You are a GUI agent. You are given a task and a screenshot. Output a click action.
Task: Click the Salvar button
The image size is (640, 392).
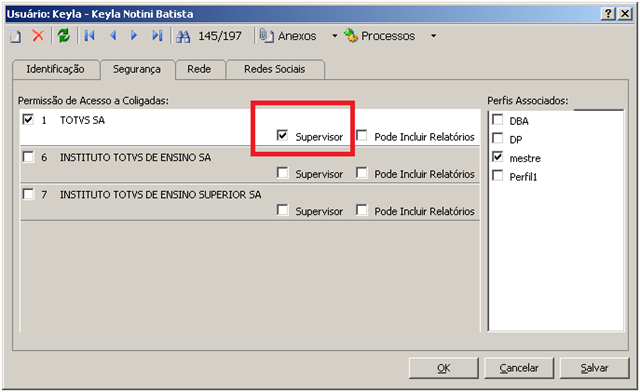point(594,368)
